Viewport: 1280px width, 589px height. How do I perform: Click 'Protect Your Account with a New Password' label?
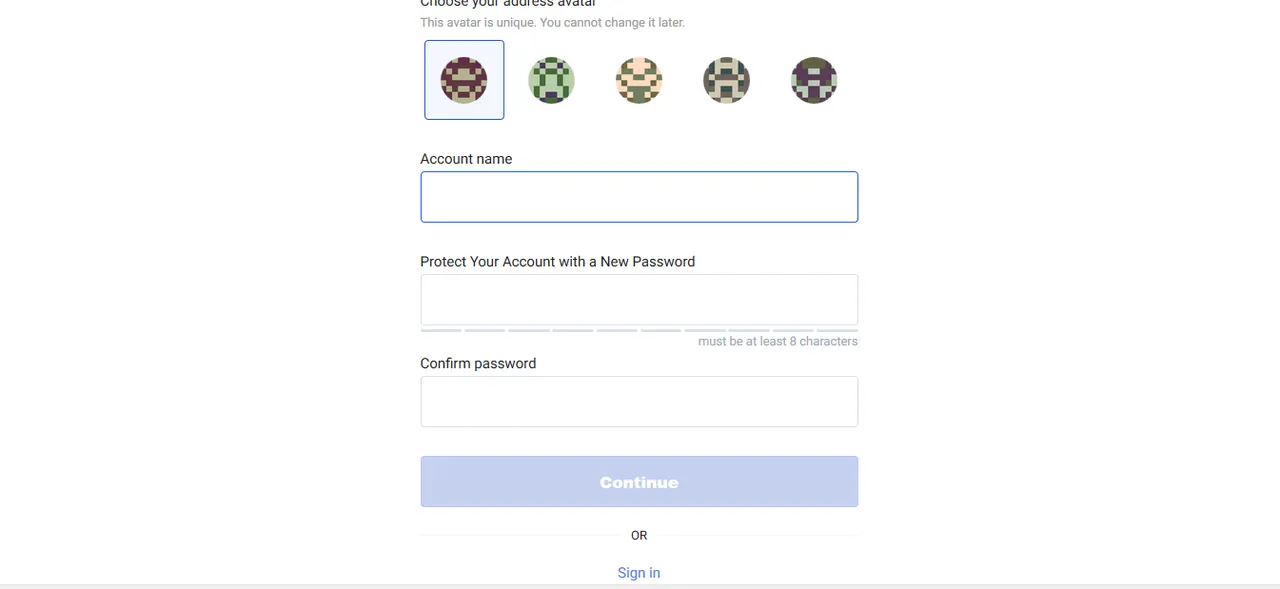tap(557, 262)
